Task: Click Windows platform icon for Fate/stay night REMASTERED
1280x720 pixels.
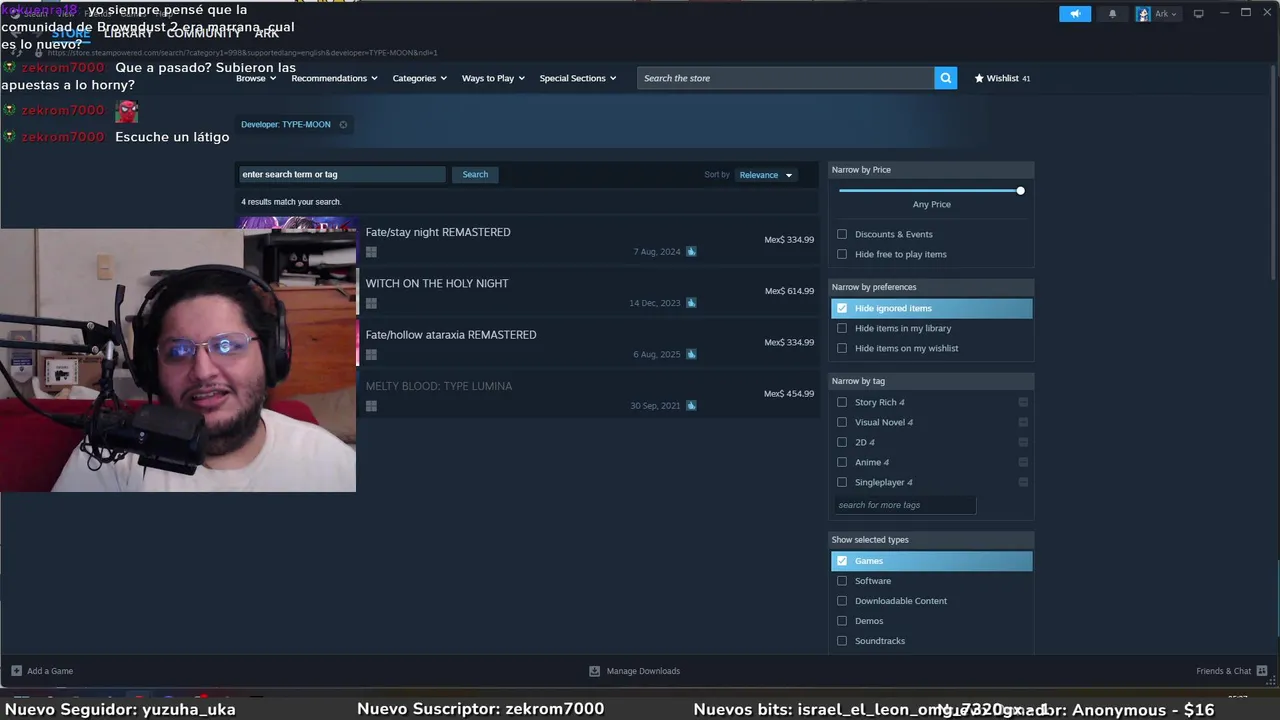Action: pos(371,252)
